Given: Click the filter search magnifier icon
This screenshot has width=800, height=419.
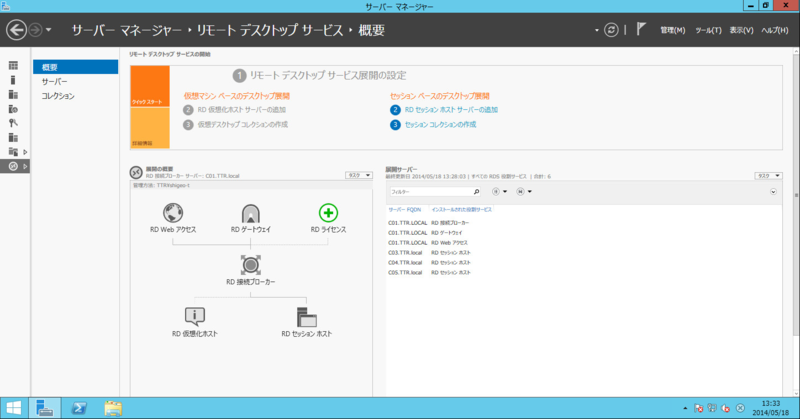Looking at the screenshot, I should click(476, 192).
